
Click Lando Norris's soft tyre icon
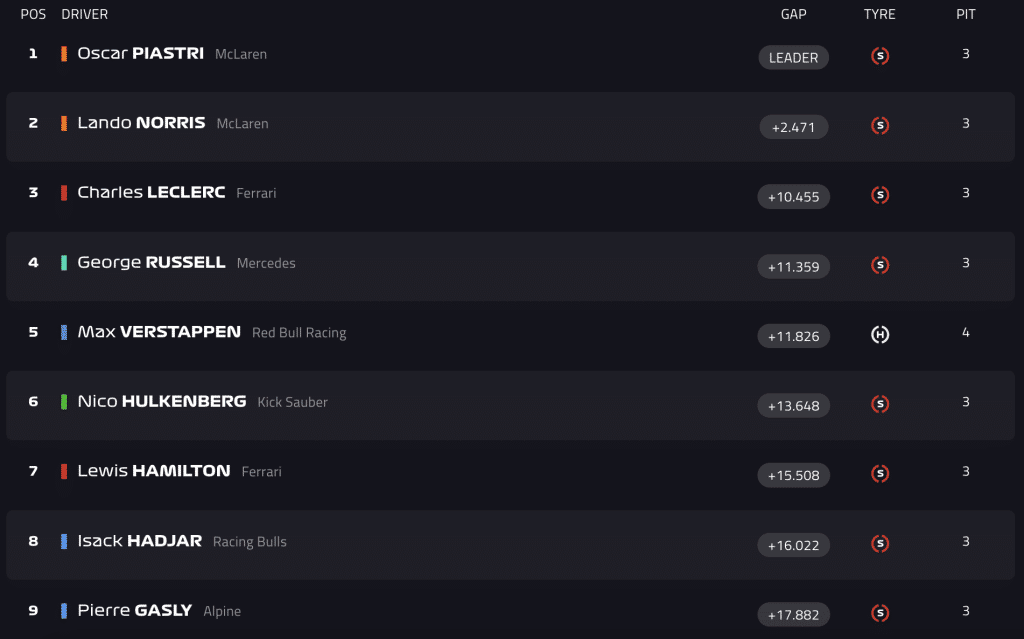point(880,125)
